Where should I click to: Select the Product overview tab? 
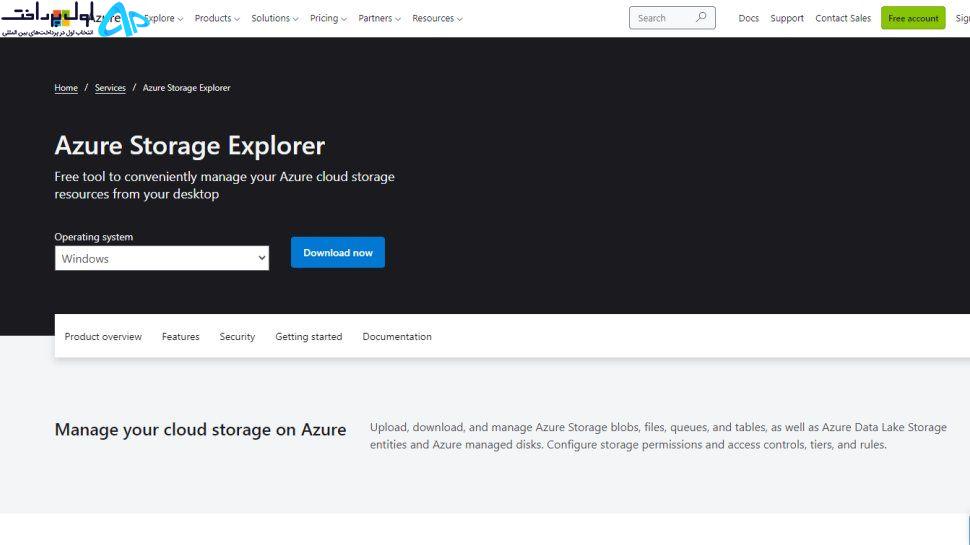103,337
